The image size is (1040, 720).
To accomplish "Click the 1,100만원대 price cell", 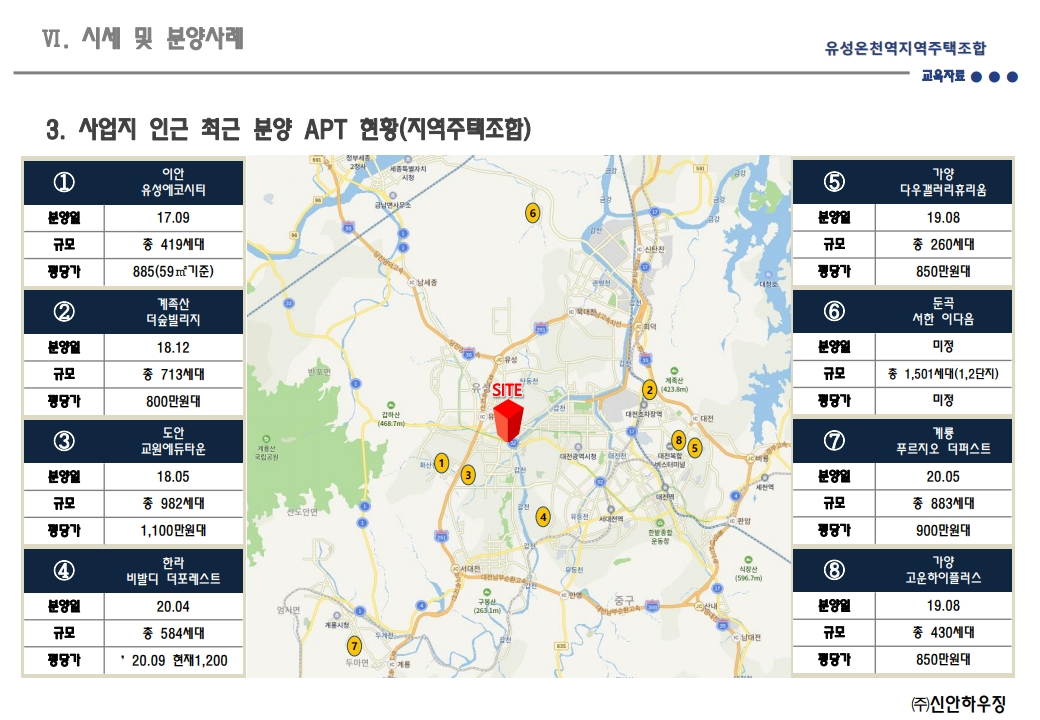I will pos(173,530).
